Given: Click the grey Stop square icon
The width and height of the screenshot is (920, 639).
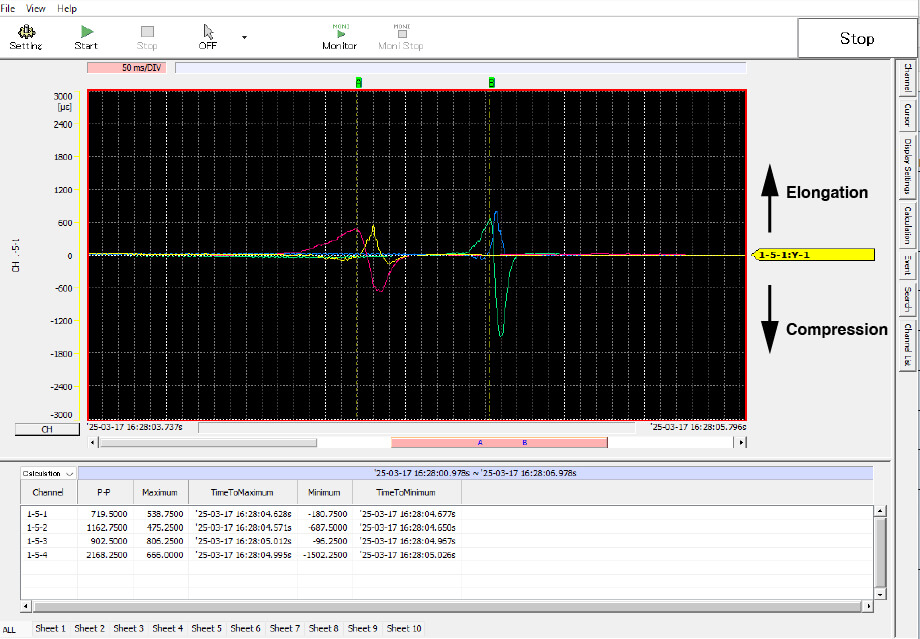Looking at the screenshot, I should (x=147, y=33).
